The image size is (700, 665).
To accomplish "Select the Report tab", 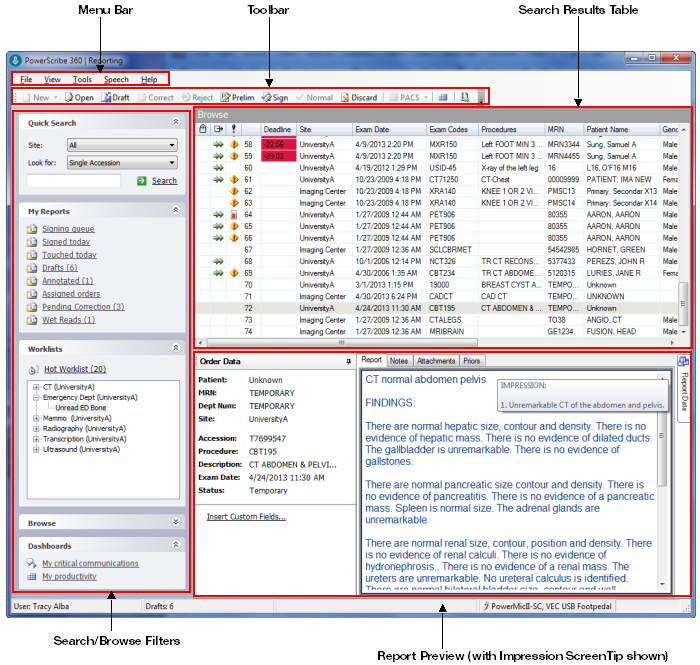I will pos(371,360).
